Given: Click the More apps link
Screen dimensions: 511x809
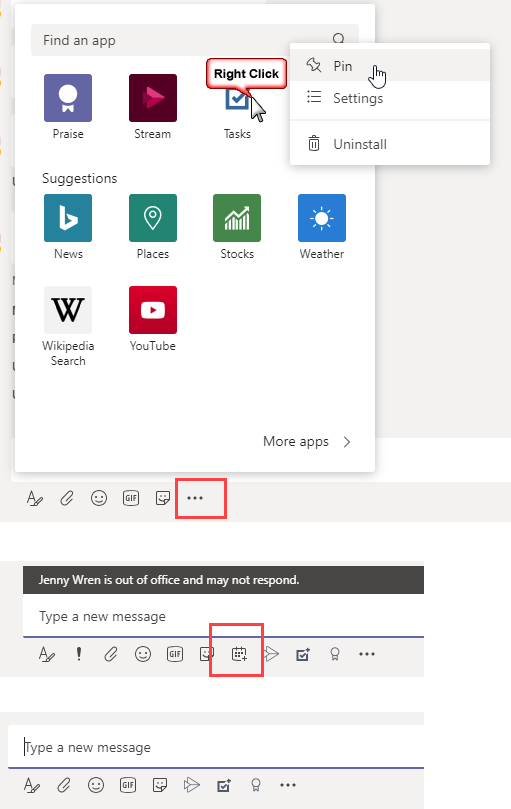Looking at the screenshot, I should [x=307, y=442].
